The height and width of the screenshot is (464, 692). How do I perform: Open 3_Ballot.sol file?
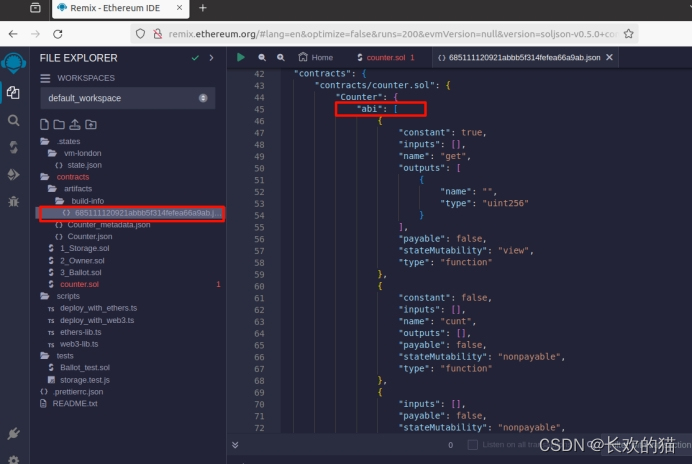click(x=75, y=272)
